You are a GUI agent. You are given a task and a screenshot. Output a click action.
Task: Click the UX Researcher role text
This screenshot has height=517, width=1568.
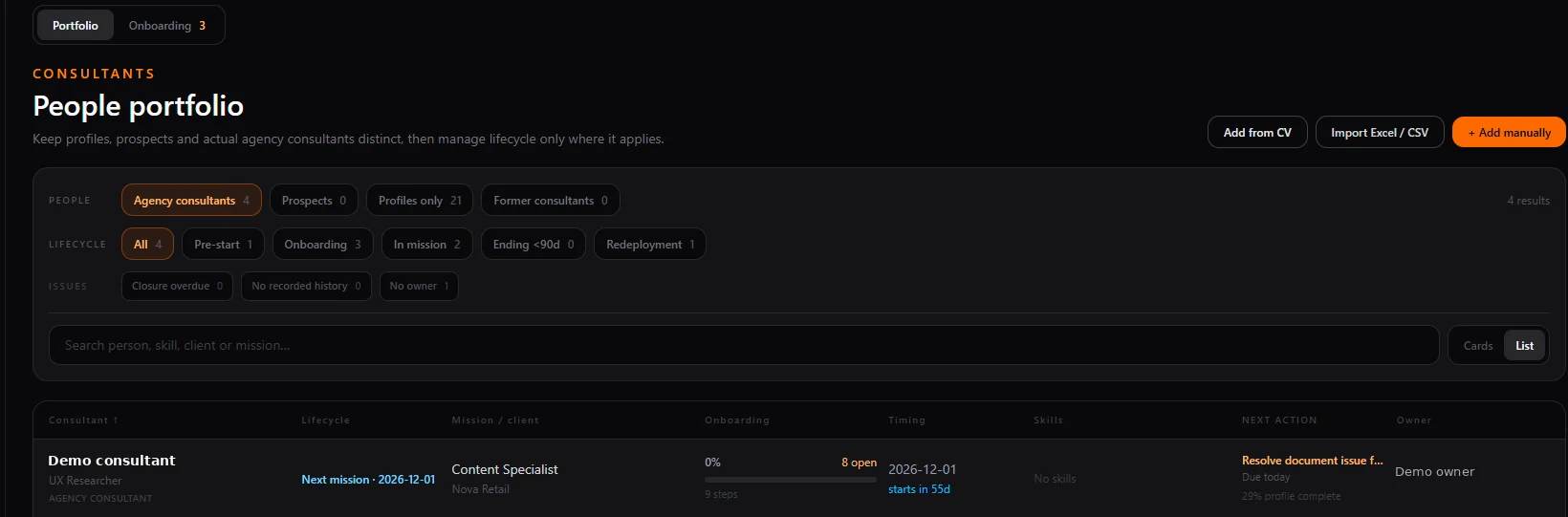click(85, 481)
